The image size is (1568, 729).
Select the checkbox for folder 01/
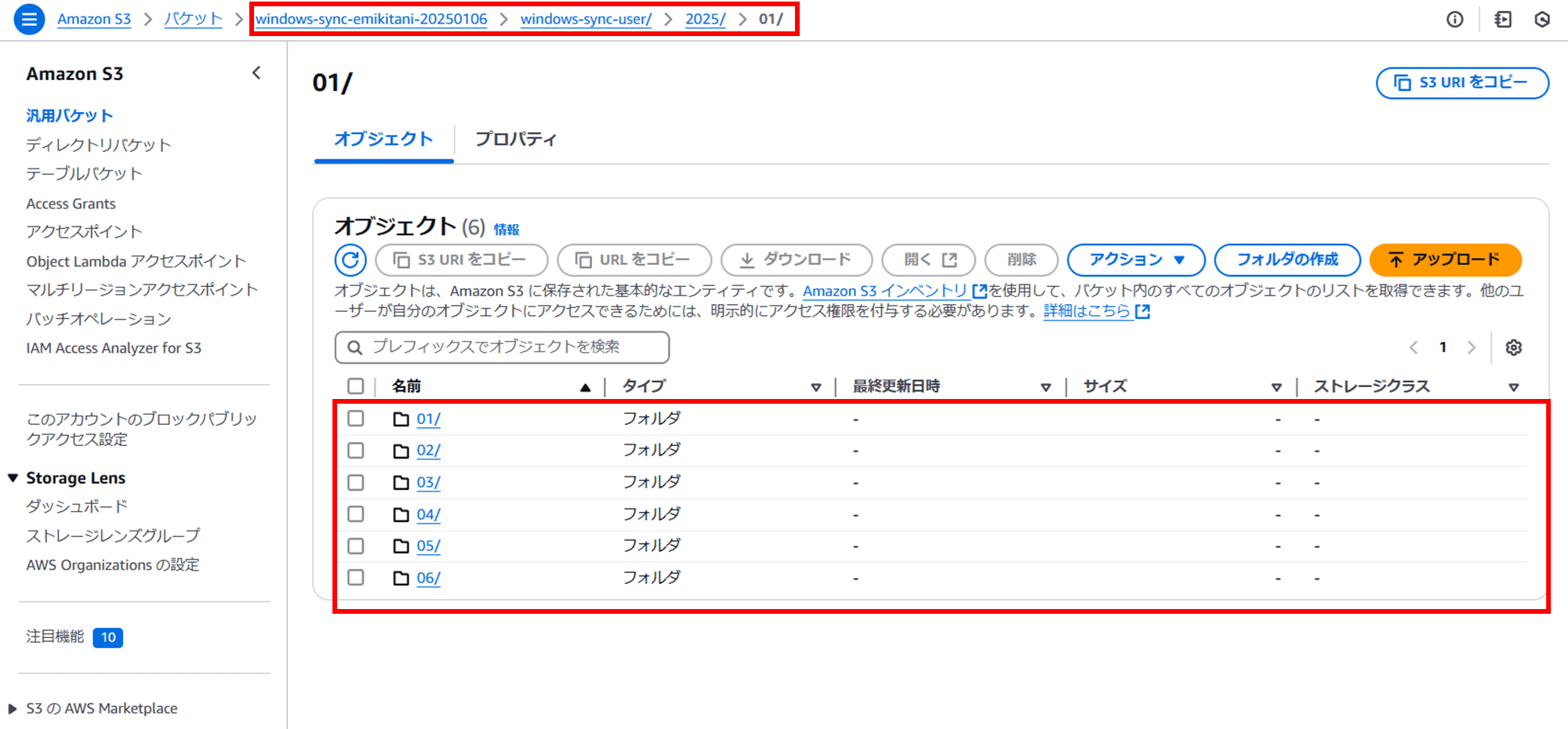point(356,419)
